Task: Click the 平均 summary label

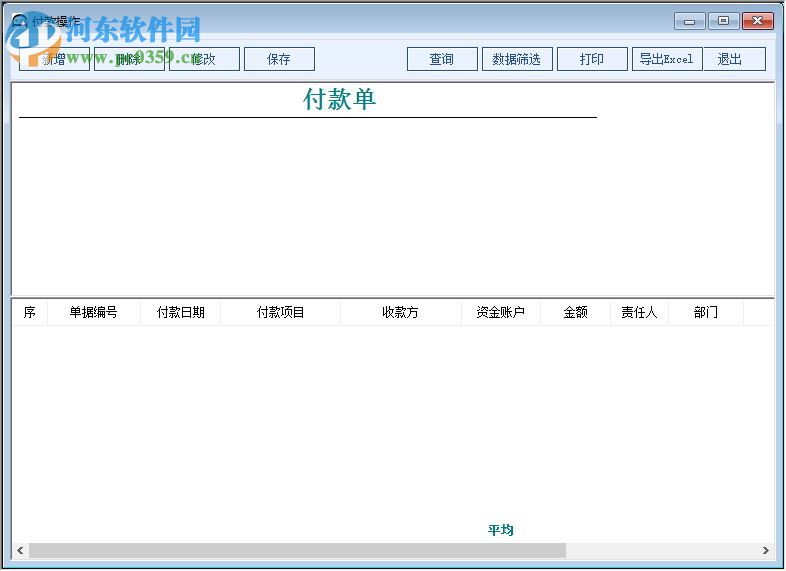Action: coord(501,530)
